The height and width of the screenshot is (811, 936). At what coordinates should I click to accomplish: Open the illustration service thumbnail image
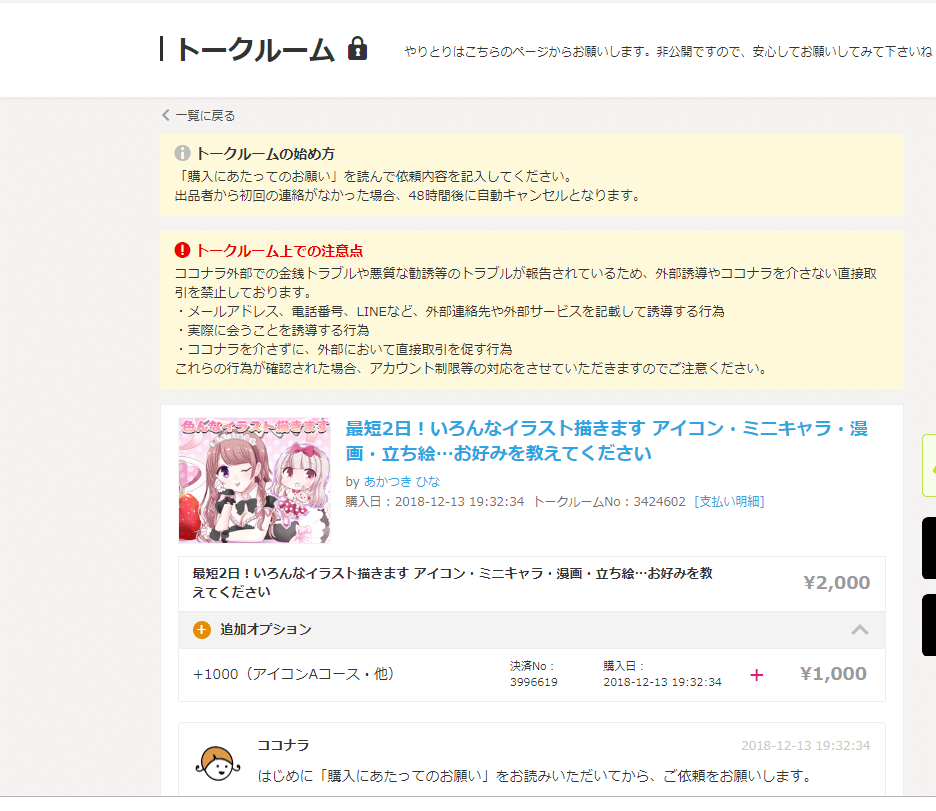coord(254,480)
